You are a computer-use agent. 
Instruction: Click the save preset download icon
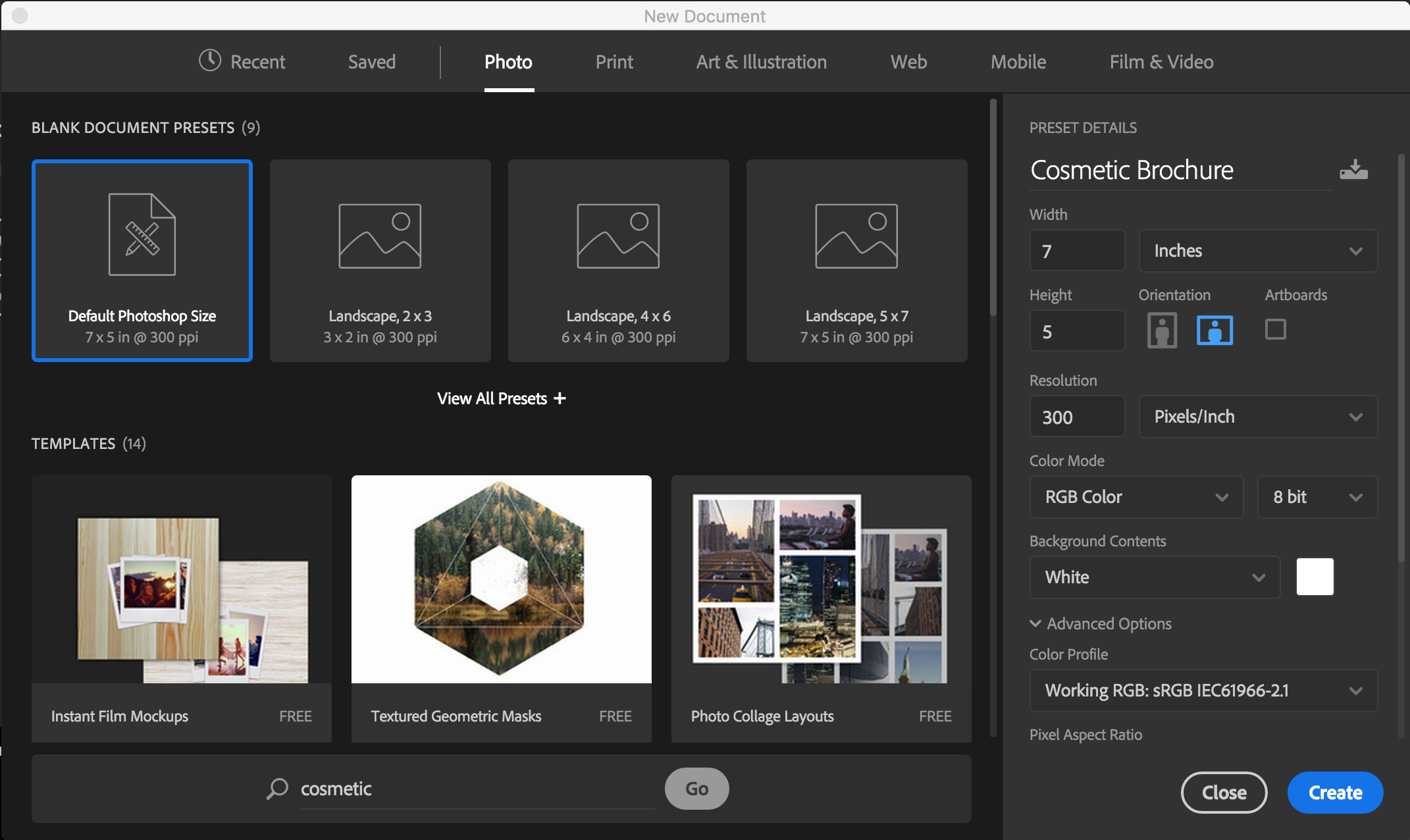click(x=1353, y=170)
